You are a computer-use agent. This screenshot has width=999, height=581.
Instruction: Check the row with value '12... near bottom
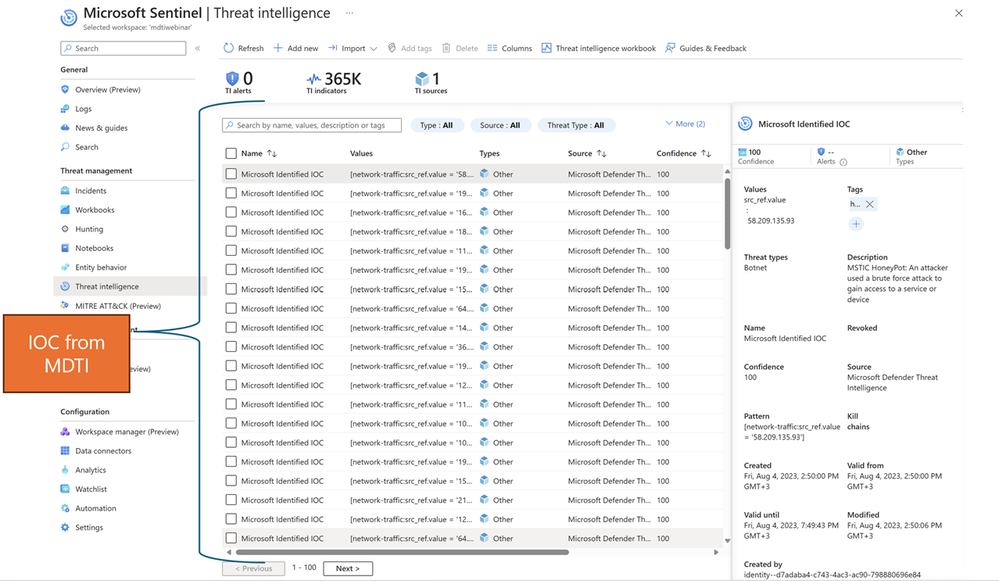[231, 519]
